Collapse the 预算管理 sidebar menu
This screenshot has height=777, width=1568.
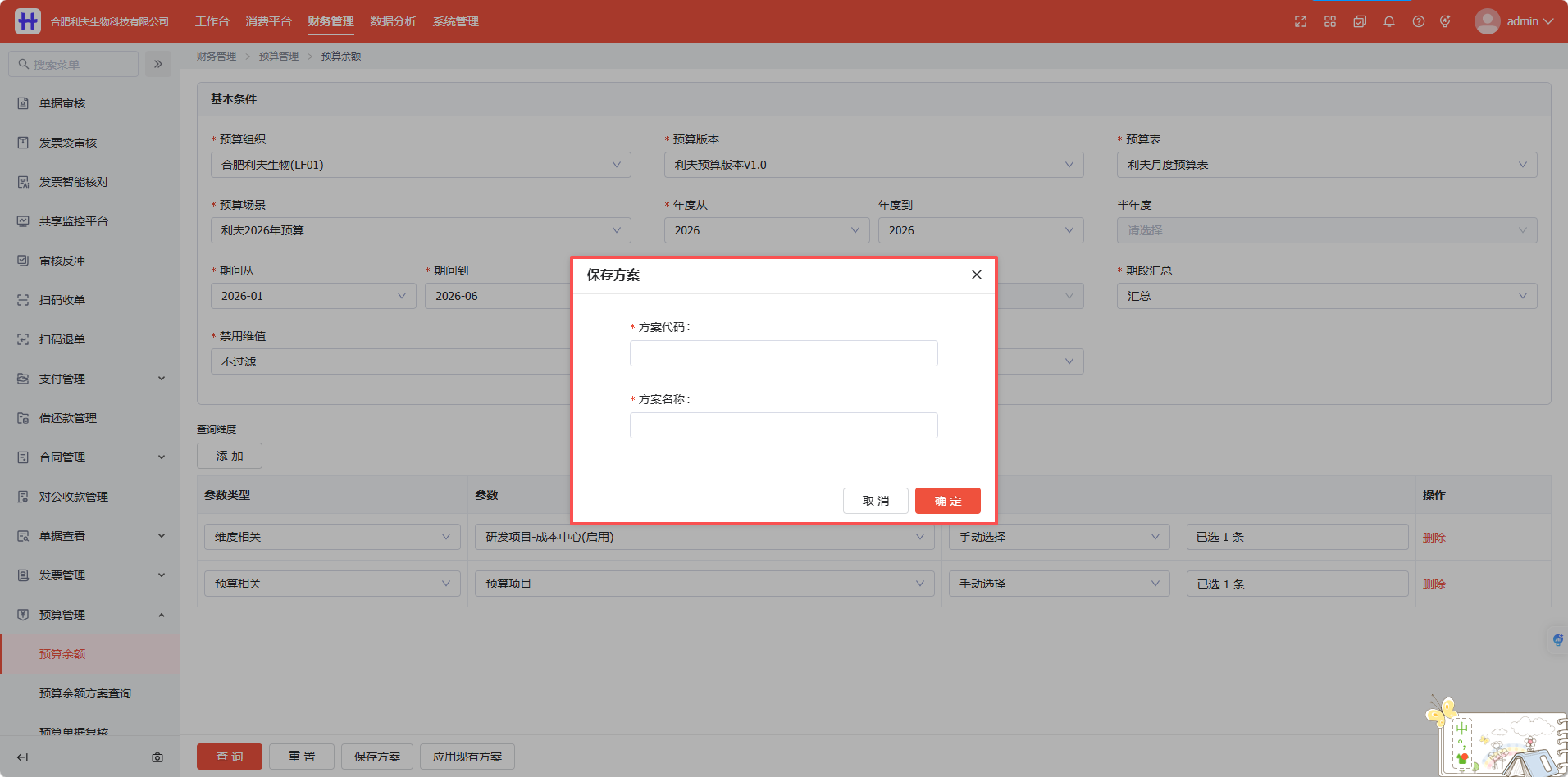click(x=90, y=615)
